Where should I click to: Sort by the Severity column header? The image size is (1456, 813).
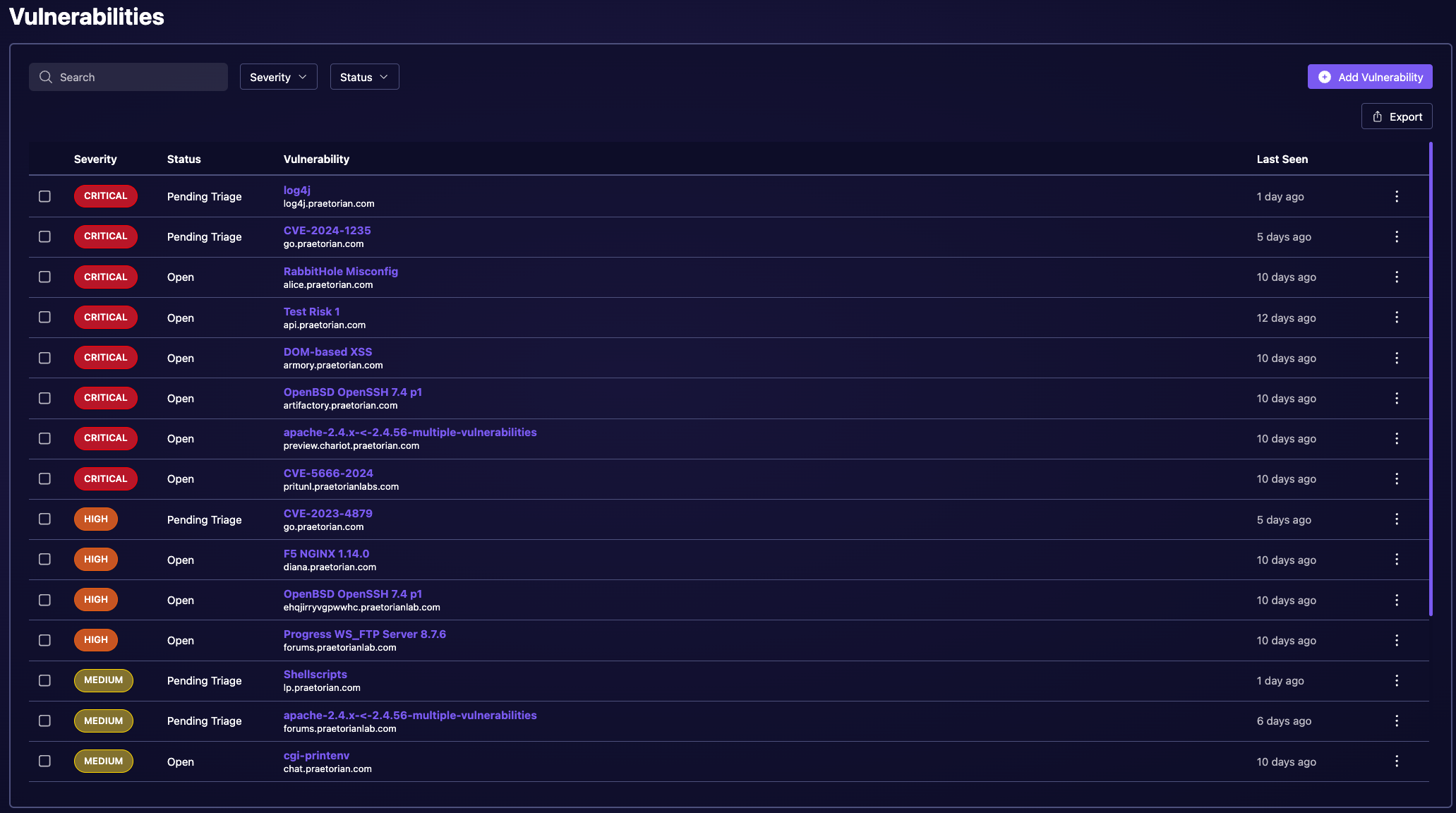(95, 159)
